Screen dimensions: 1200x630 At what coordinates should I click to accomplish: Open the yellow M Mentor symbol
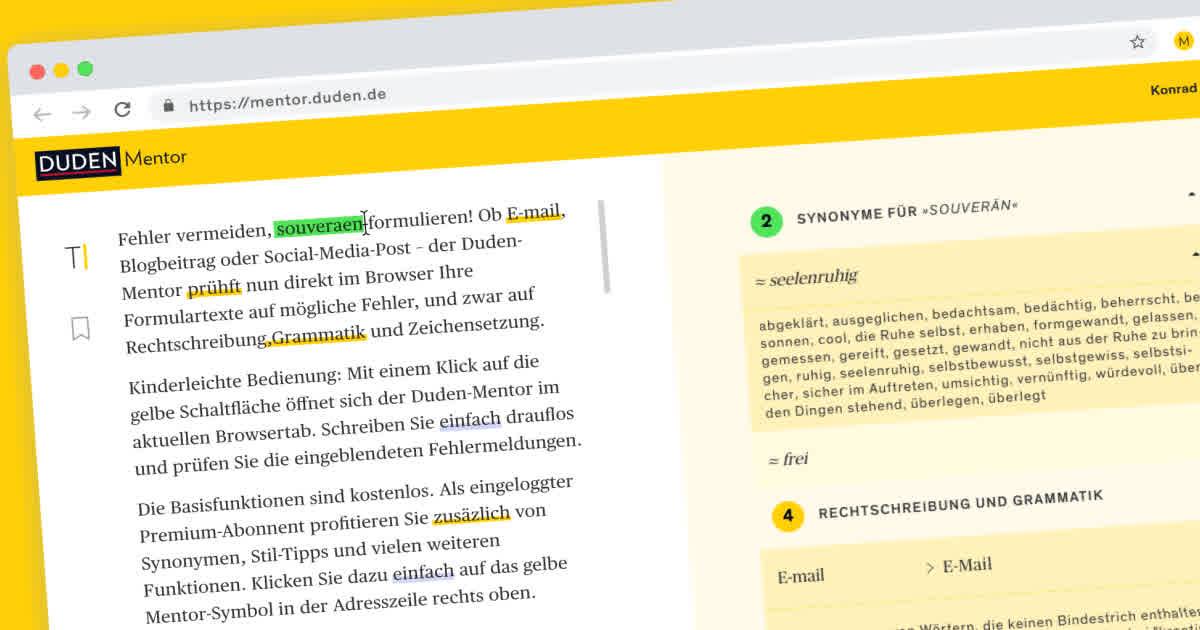point(1184,40)
